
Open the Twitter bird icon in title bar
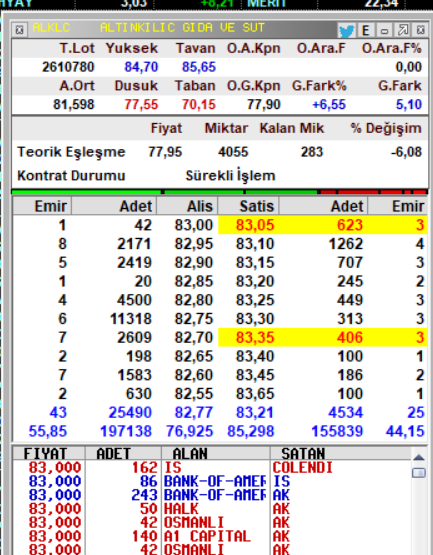tap(347, 30)
